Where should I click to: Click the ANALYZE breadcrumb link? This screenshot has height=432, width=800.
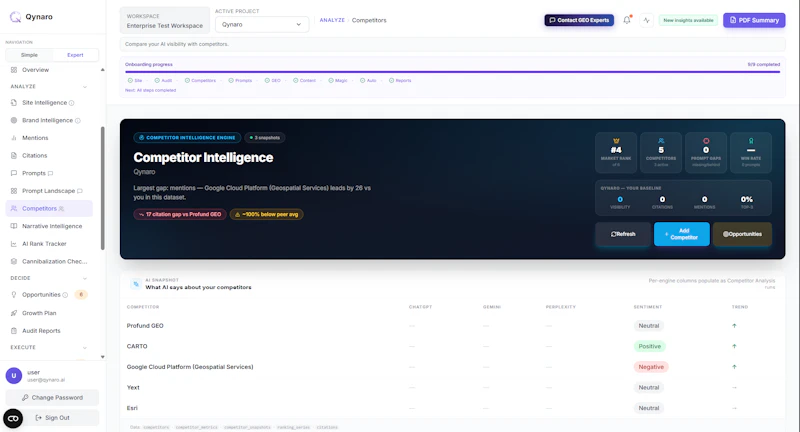tap(332, 20)
